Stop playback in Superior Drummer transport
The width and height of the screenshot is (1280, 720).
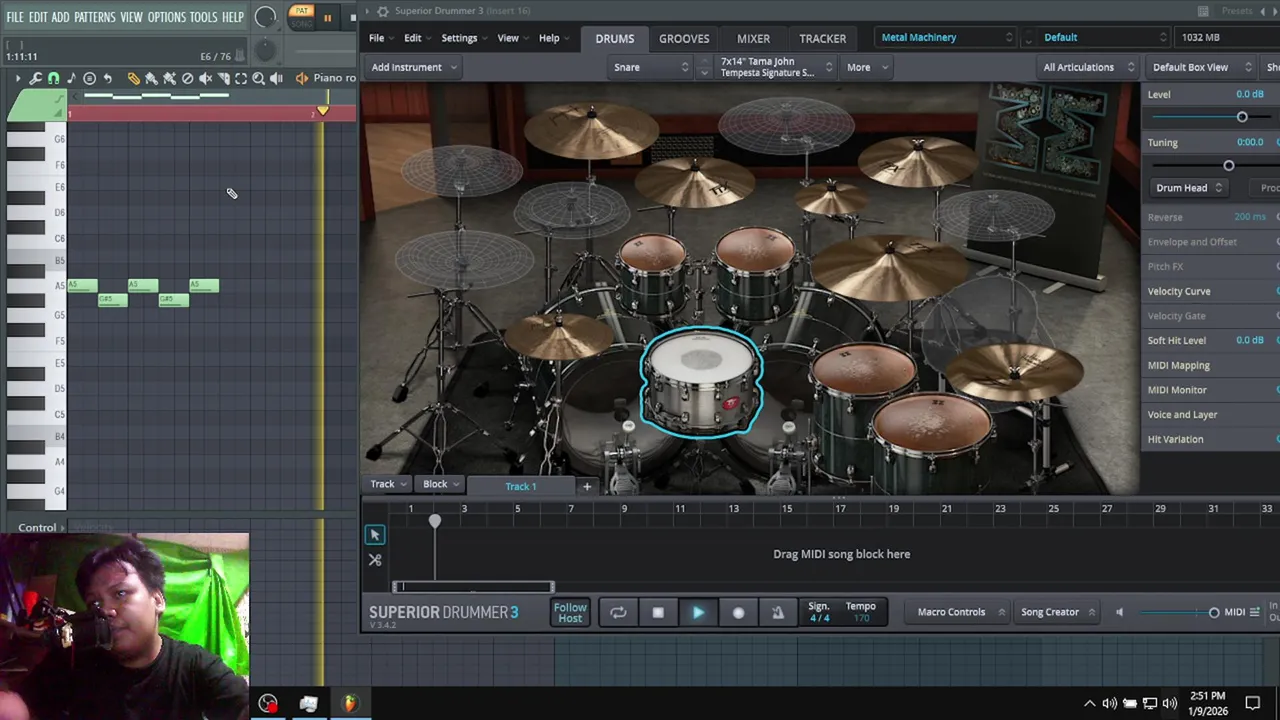click(658, 613)
